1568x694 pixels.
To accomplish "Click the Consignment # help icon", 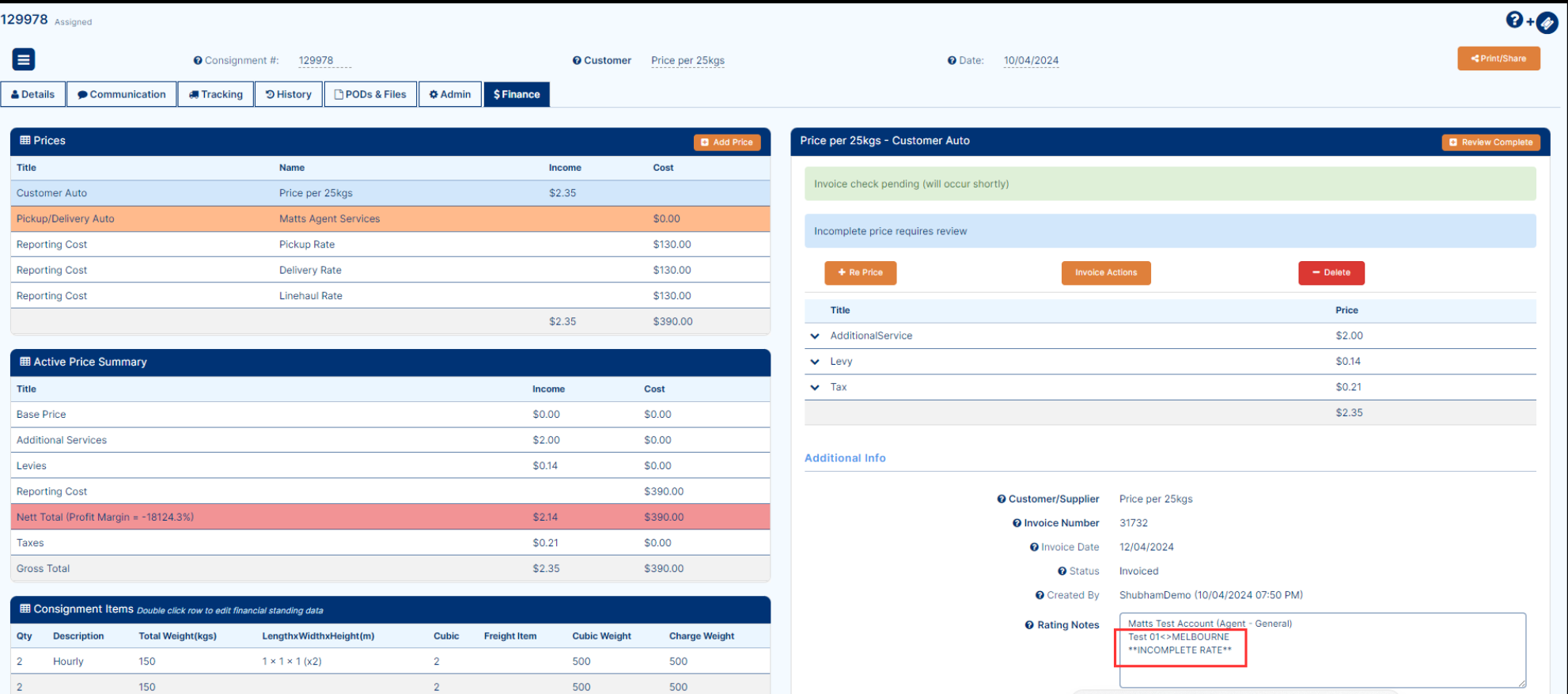I will coord(198,60).
